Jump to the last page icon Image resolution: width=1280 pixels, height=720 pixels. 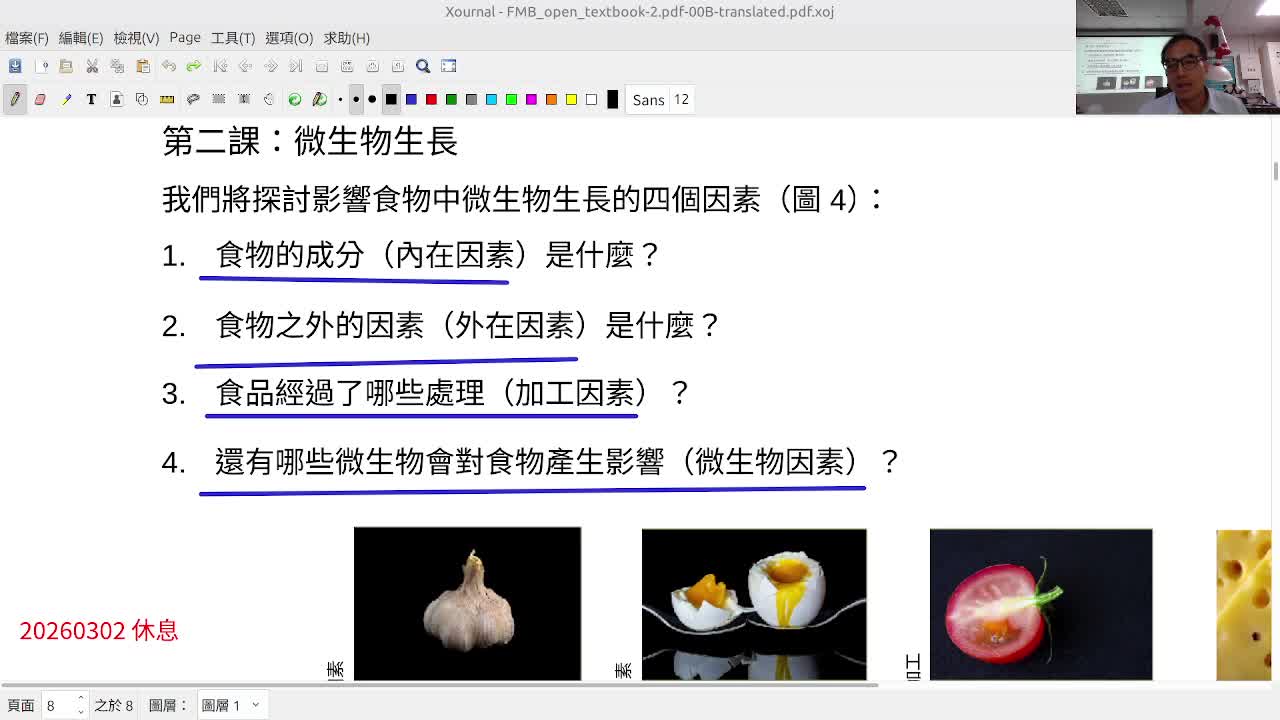(296, 66)
